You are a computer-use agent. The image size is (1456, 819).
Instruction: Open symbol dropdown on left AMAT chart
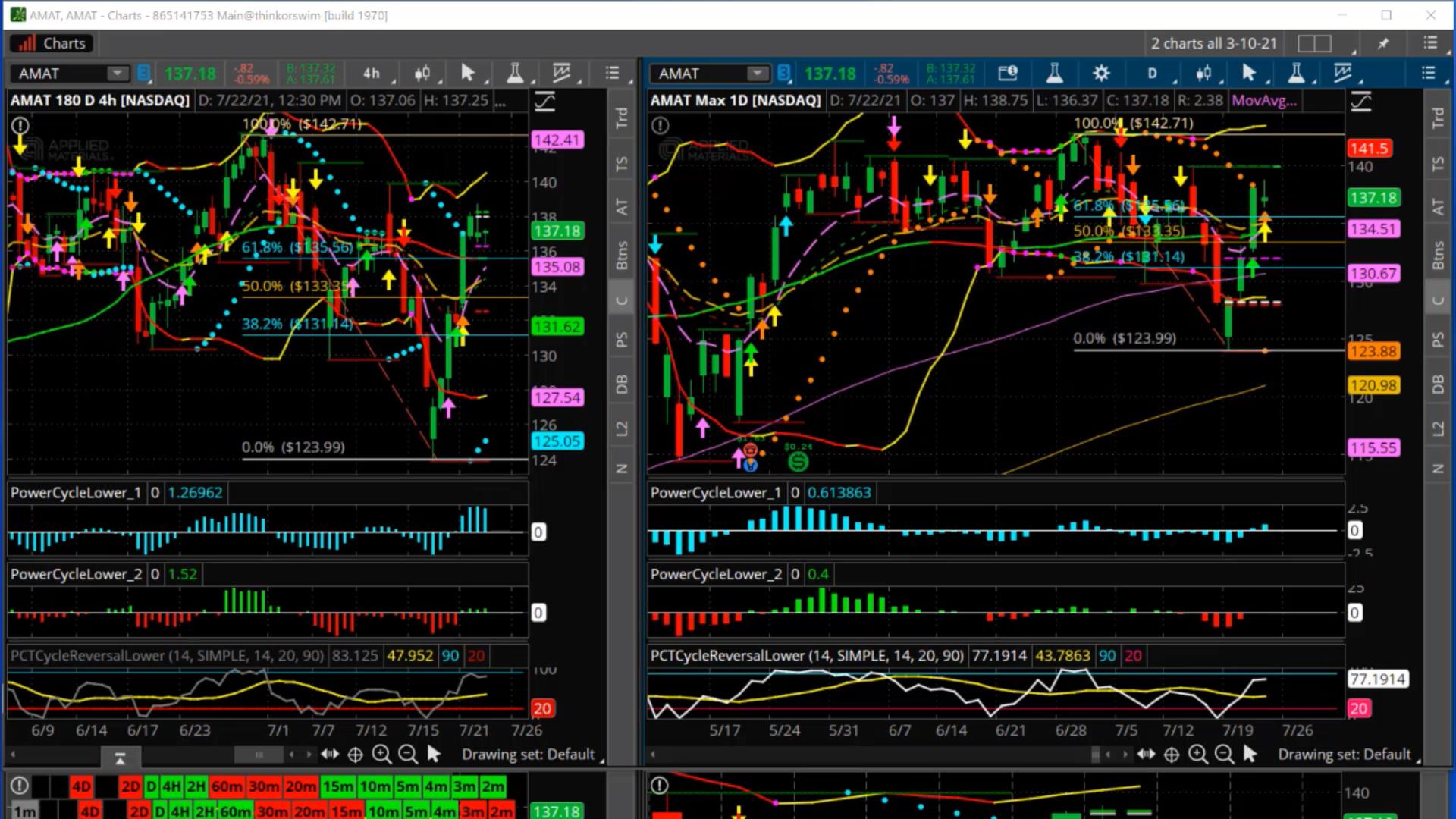(118, 74)
